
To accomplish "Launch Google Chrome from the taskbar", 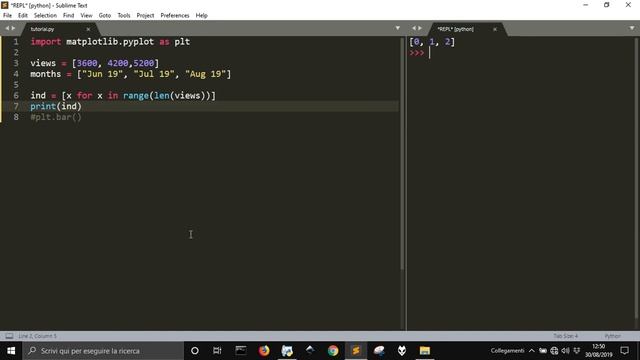I will (333, 351).
